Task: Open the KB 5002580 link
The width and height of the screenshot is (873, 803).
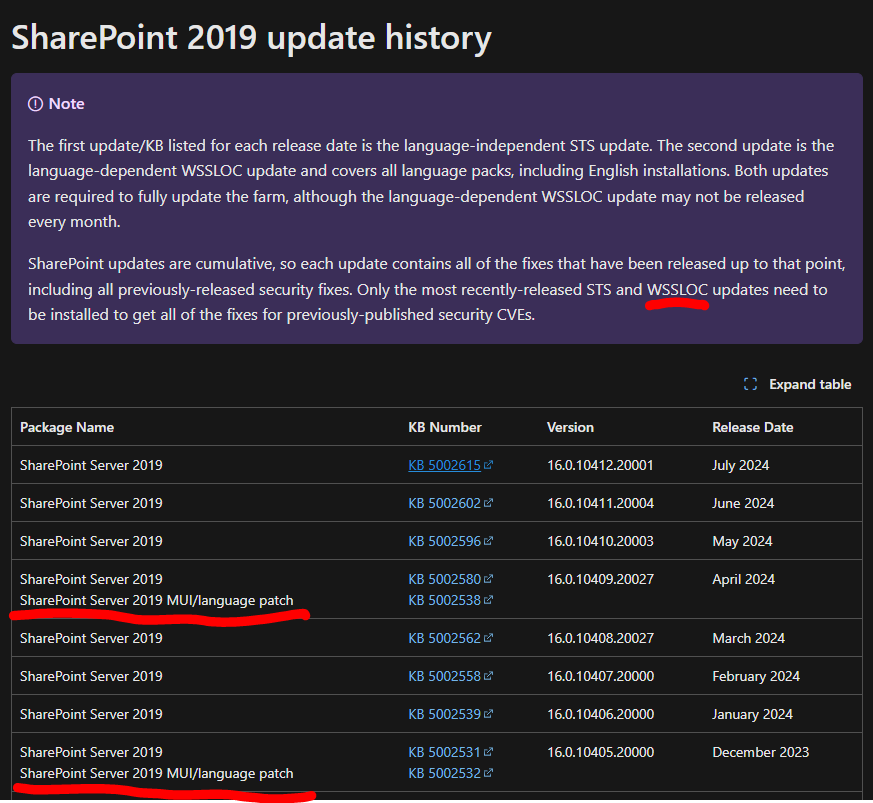Action: [x=444, y=579]
